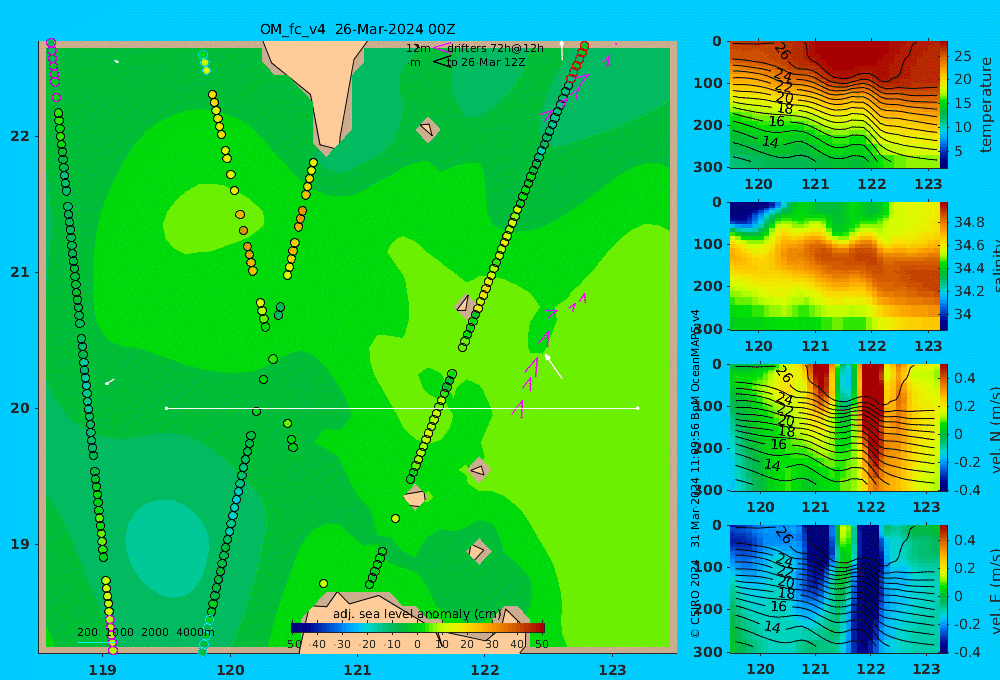The height and width of the screenshot is (680, 1000).
Task: Click the west endpoint of the white section line
Action: 166,408
